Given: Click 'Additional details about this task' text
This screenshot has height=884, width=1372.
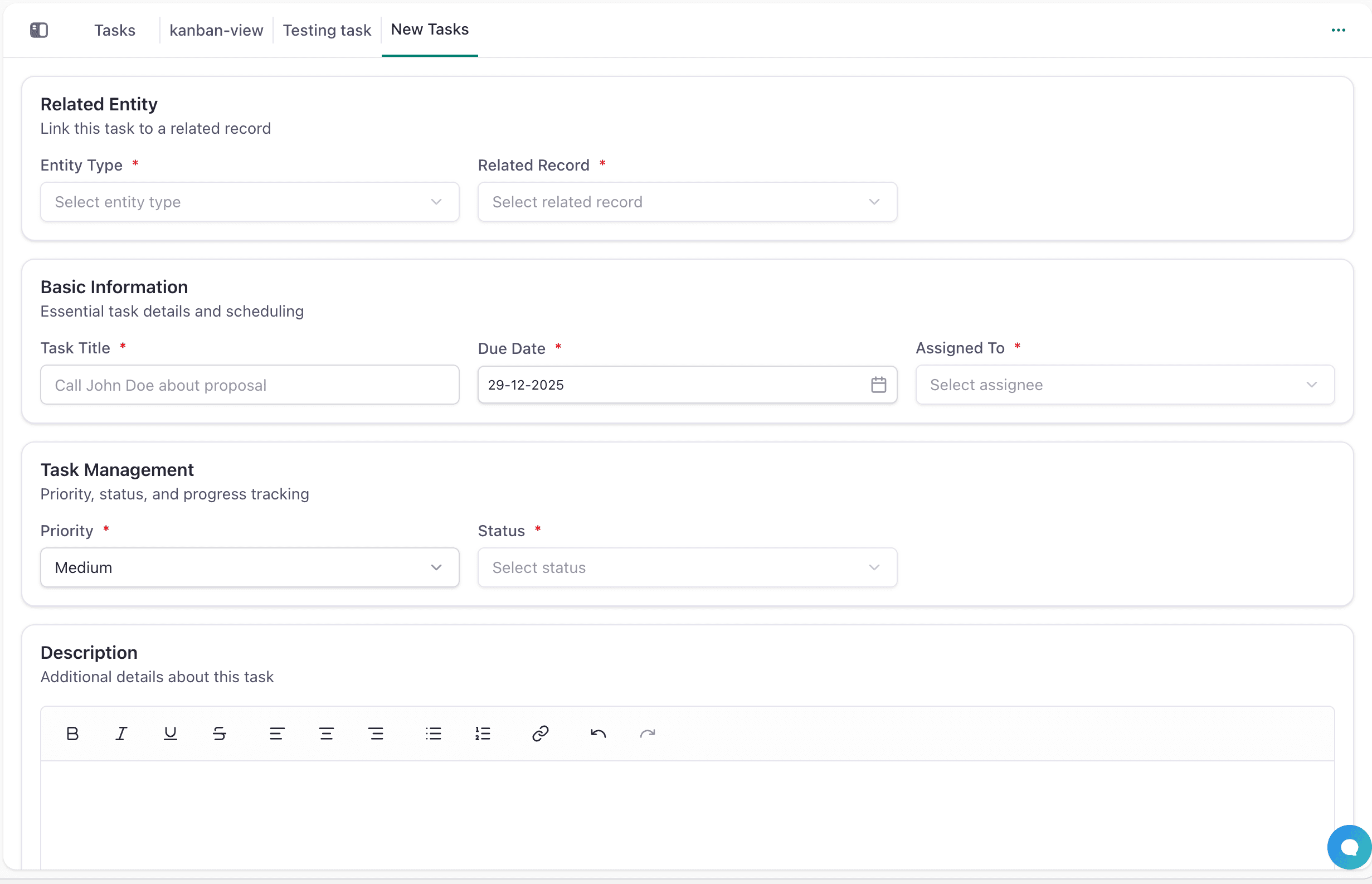Looking at the screenshot, I should [x=157, y=677].
